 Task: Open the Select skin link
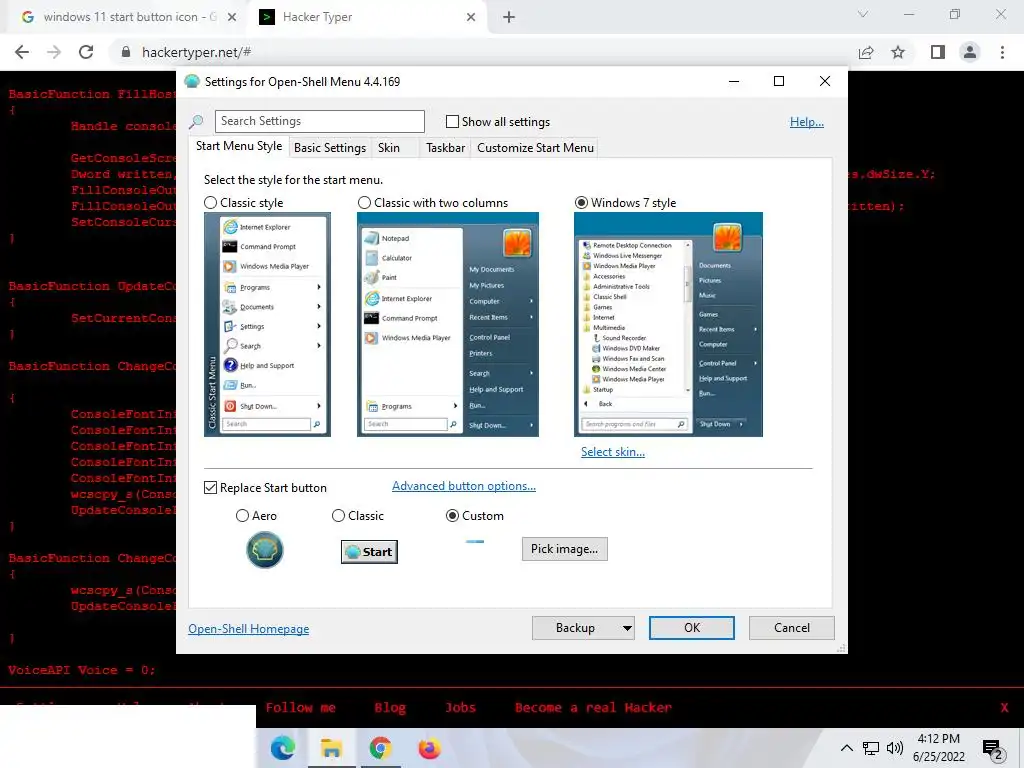pos(613,452)
